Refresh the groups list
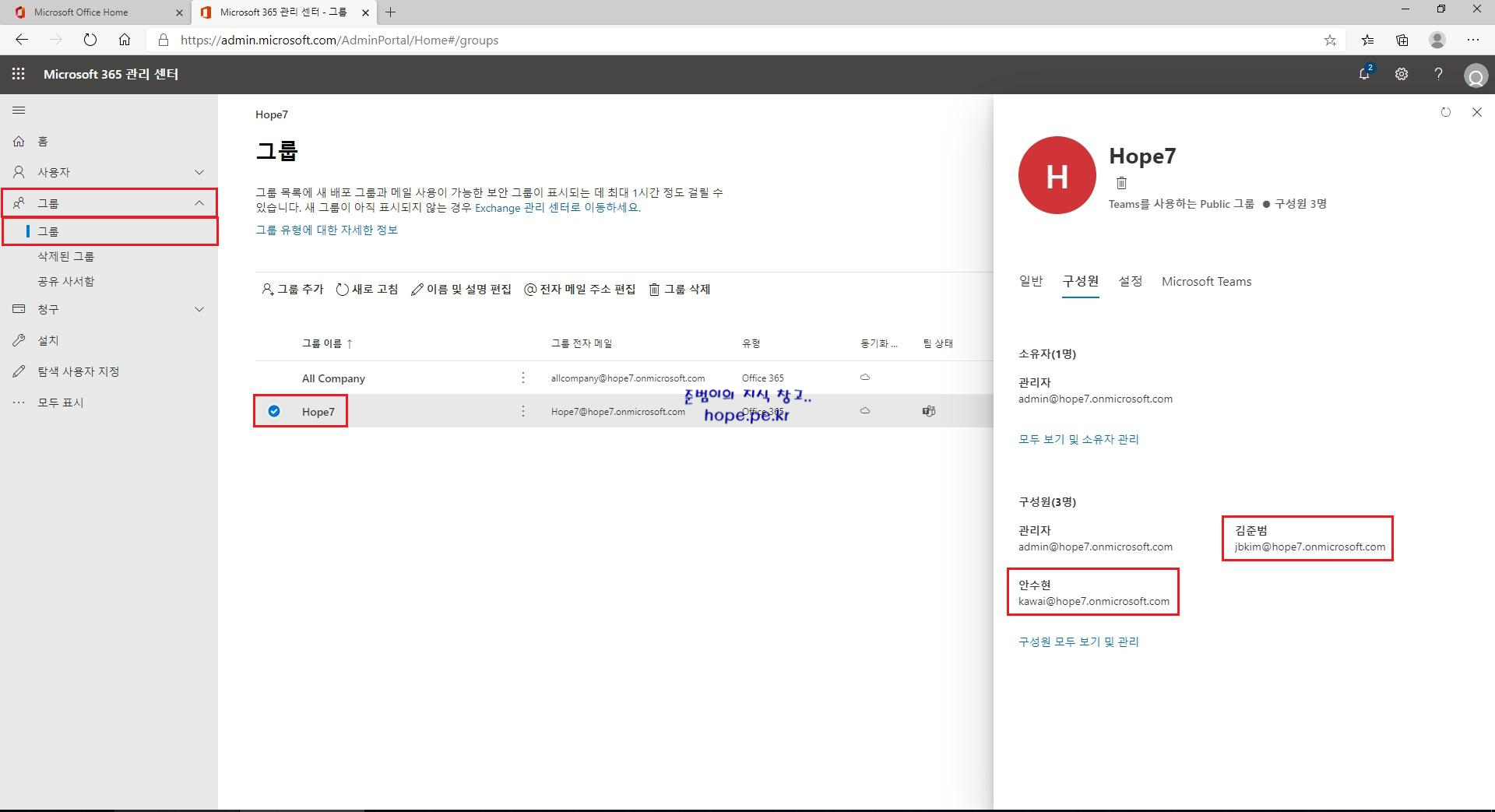This screenshot has width=1495, height=812. pyautogui.click(x=367, y=289)
